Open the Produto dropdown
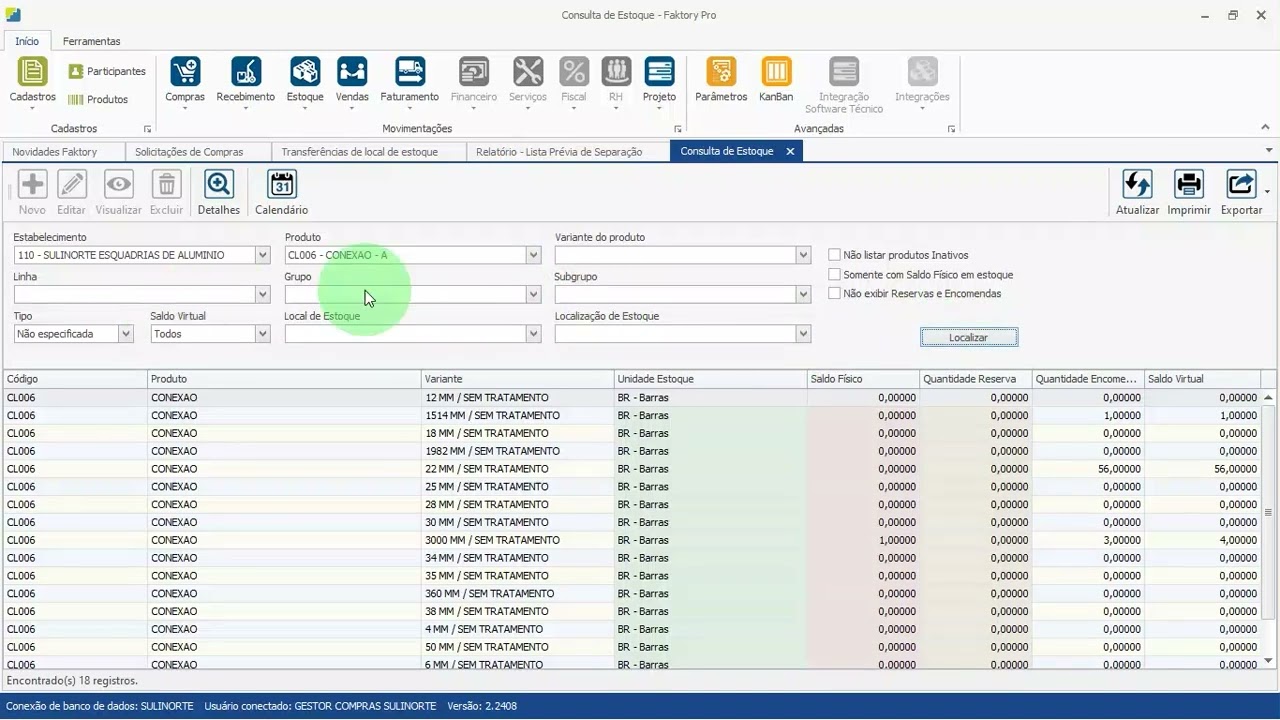 (533, 255)
